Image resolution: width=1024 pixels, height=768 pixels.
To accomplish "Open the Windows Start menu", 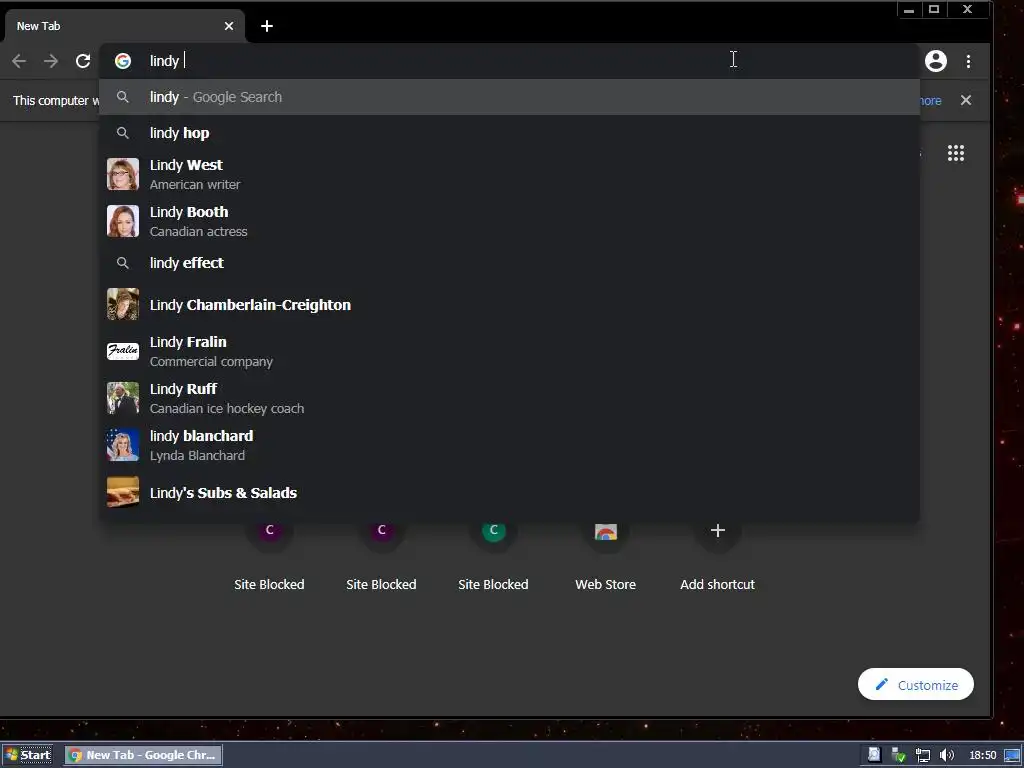I will tap(28, 755).
